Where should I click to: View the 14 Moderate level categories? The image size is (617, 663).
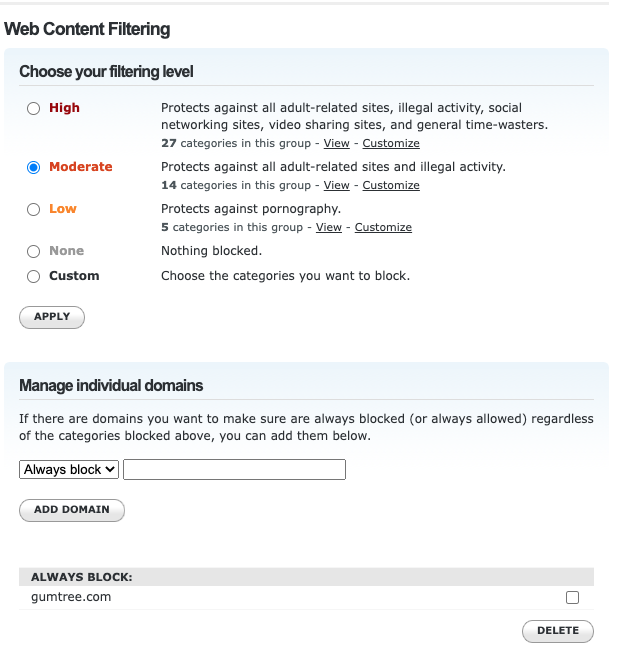pyautogui.click(x=336, y=186)
